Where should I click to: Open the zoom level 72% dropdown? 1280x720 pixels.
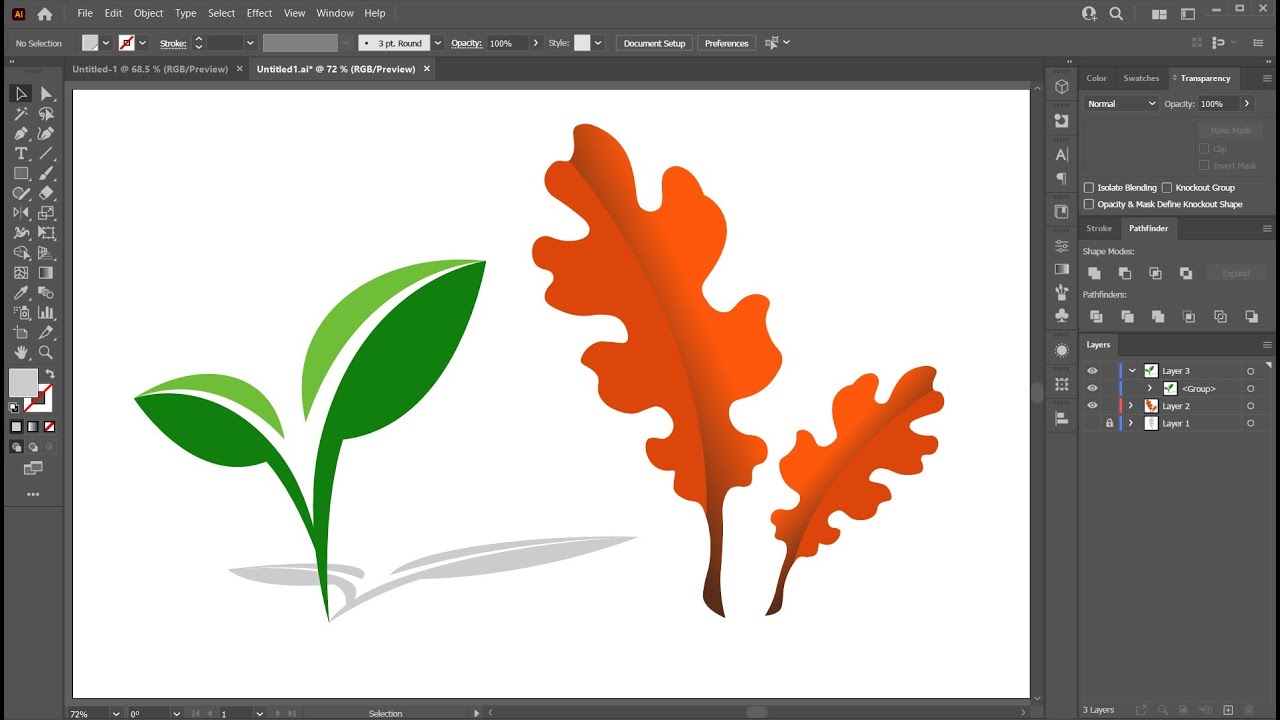coord(116,713)
